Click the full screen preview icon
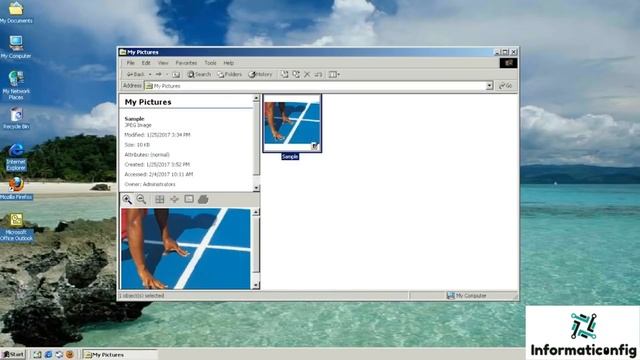The image size is (640, 360). tap(189, 199)
